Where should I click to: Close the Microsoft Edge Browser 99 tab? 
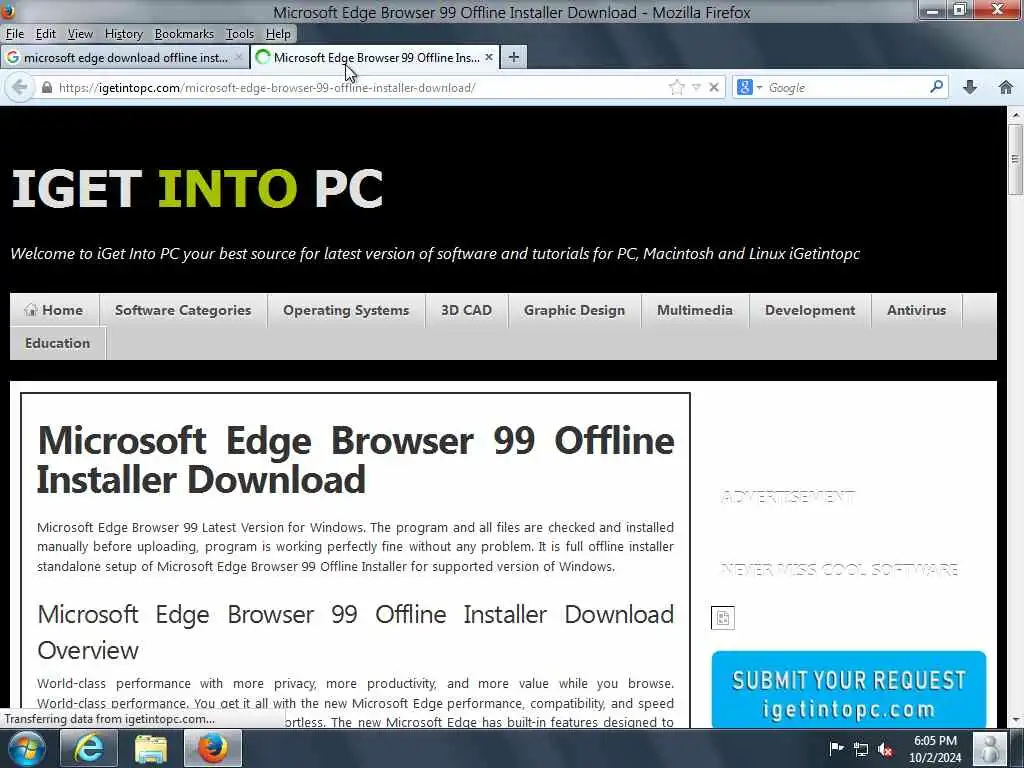point(488,57)
